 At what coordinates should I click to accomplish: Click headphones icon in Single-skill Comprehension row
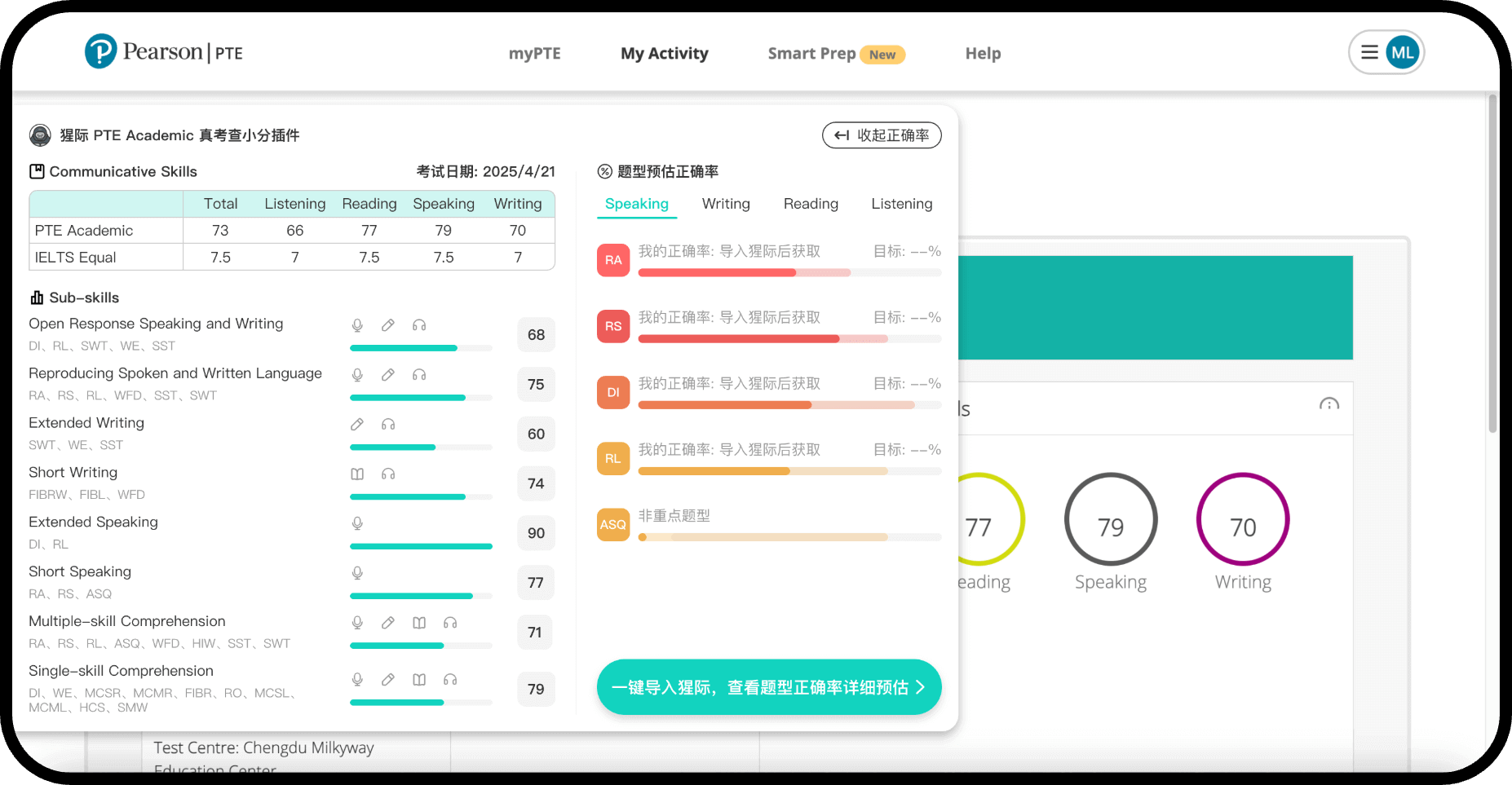(450, 680)
